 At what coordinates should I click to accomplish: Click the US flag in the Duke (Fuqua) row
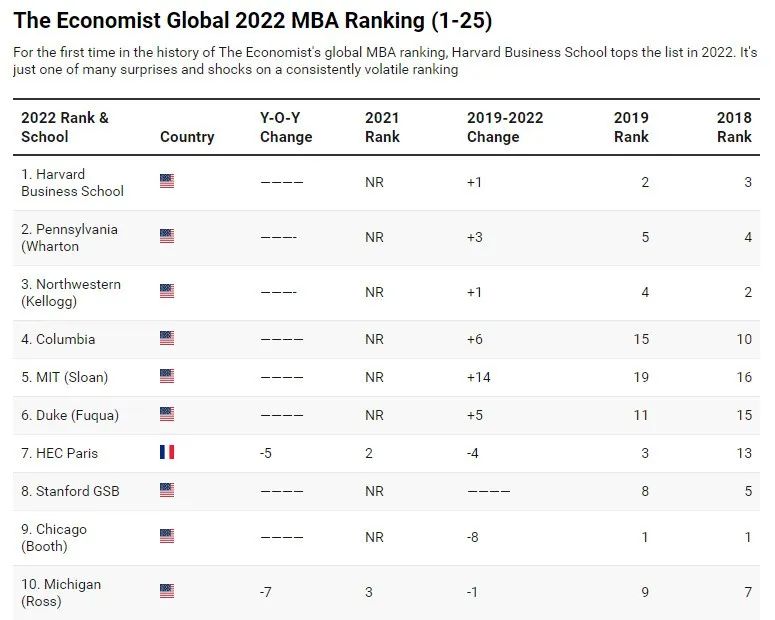coord(167,415)
